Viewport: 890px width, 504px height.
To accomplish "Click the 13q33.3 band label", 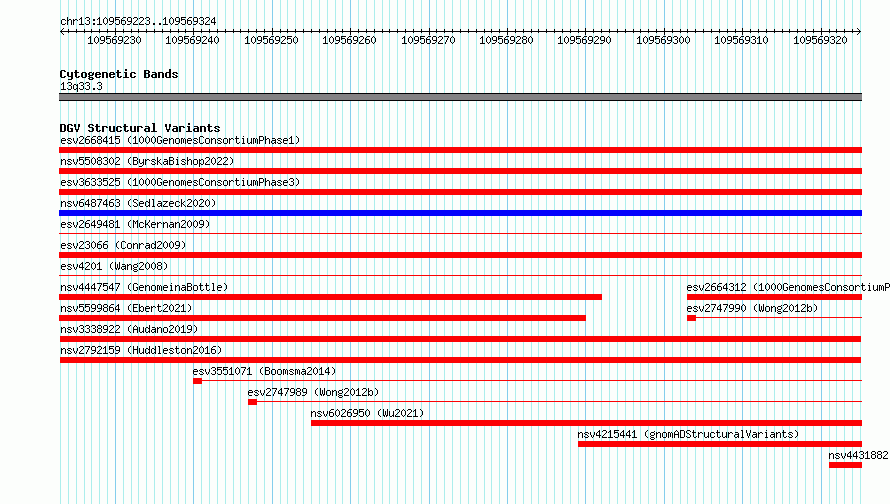I will [81, 86].
